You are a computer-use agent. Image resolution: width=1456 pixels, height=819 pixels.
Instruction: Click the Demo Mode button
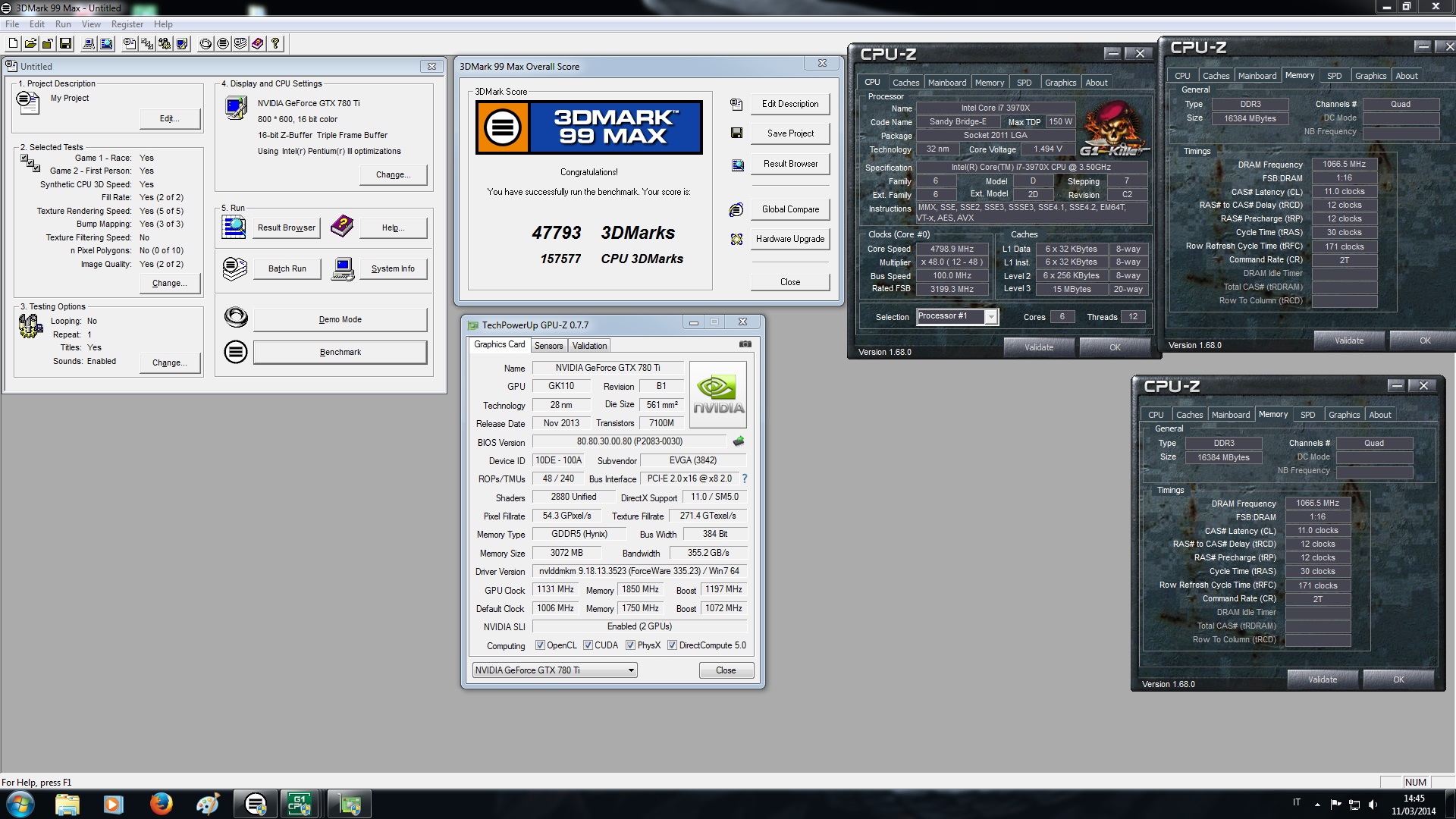(340, 319)
